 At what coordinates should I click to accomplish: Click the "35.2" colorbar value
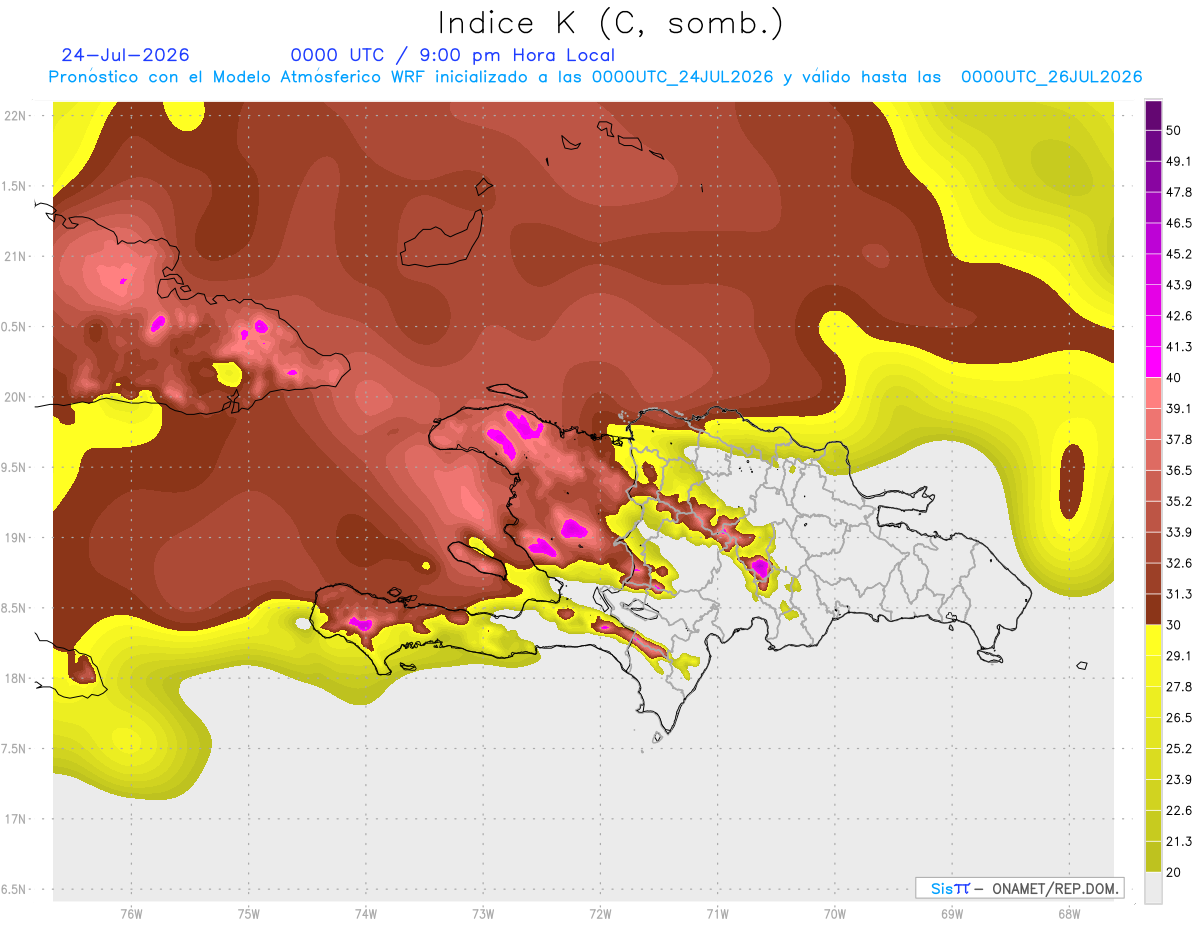[x=1178, y=501]
